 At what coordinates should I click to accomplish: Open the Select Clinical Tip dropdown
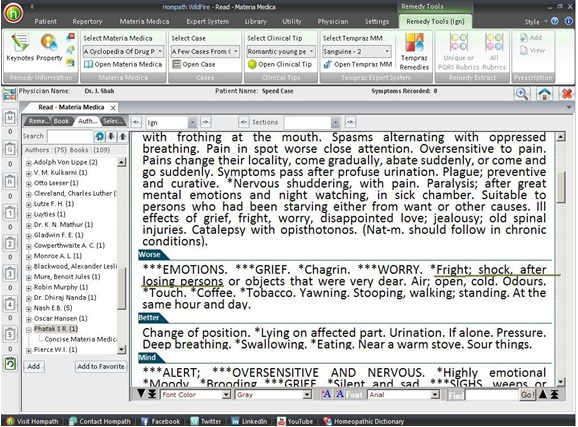pyautogui.click(x=281, y=51)
